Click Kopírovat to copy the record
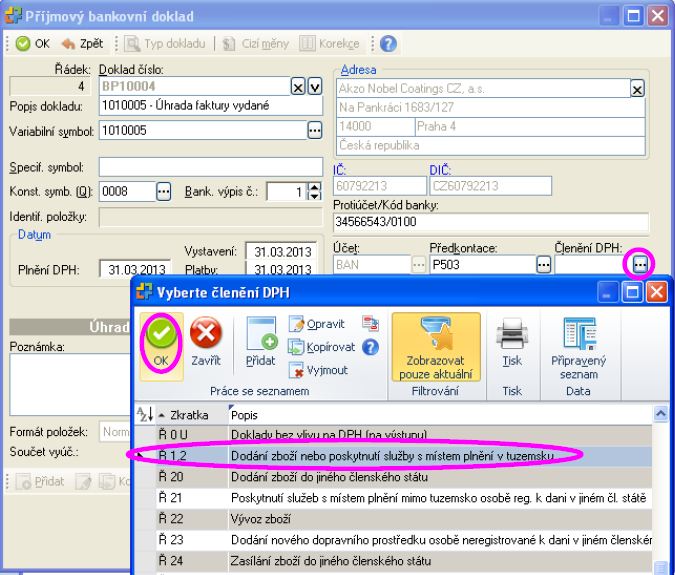Image resolution: width=675 pixels, height=575 pixels. (322, 347)
